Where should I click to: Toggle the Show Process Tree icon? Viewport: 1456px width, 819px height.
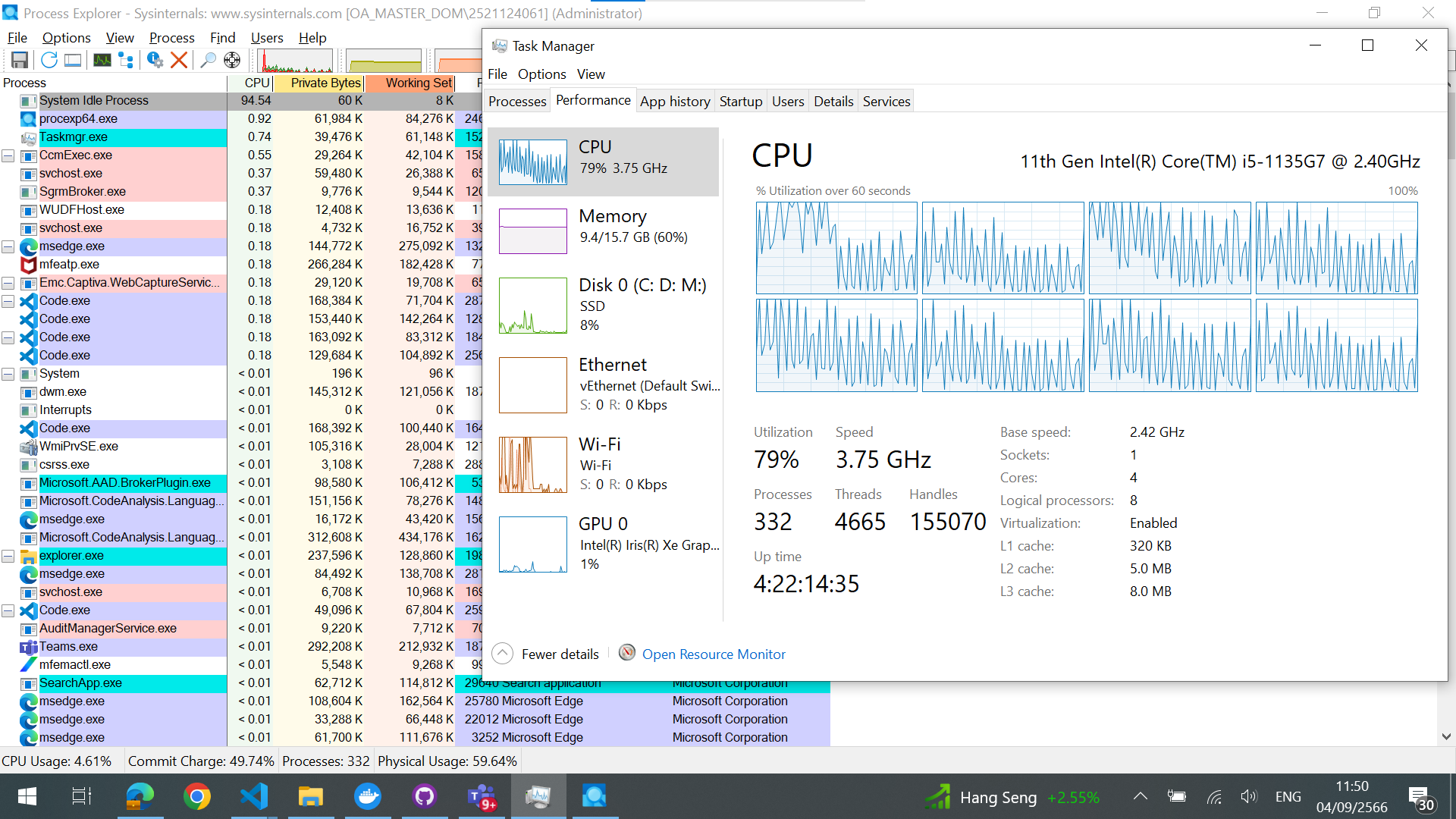(126, 60)
